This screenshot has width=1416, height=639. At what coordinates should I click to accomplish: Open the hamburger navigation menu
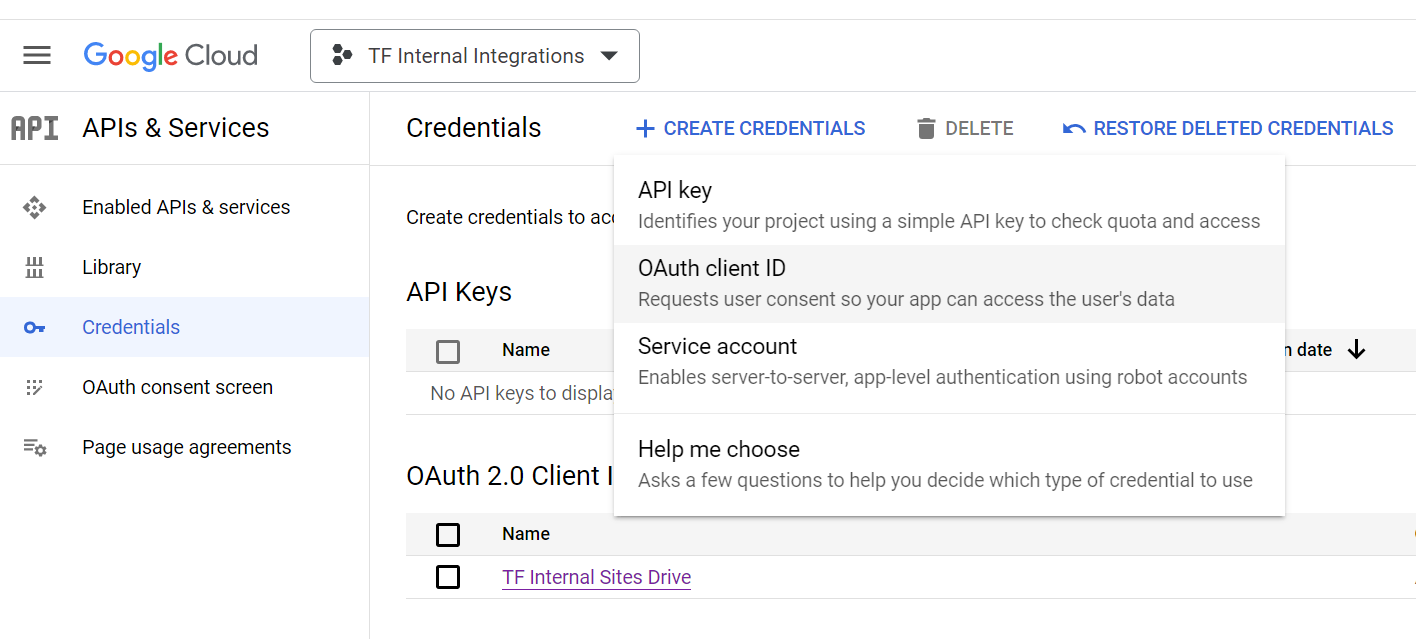point(37,55)
